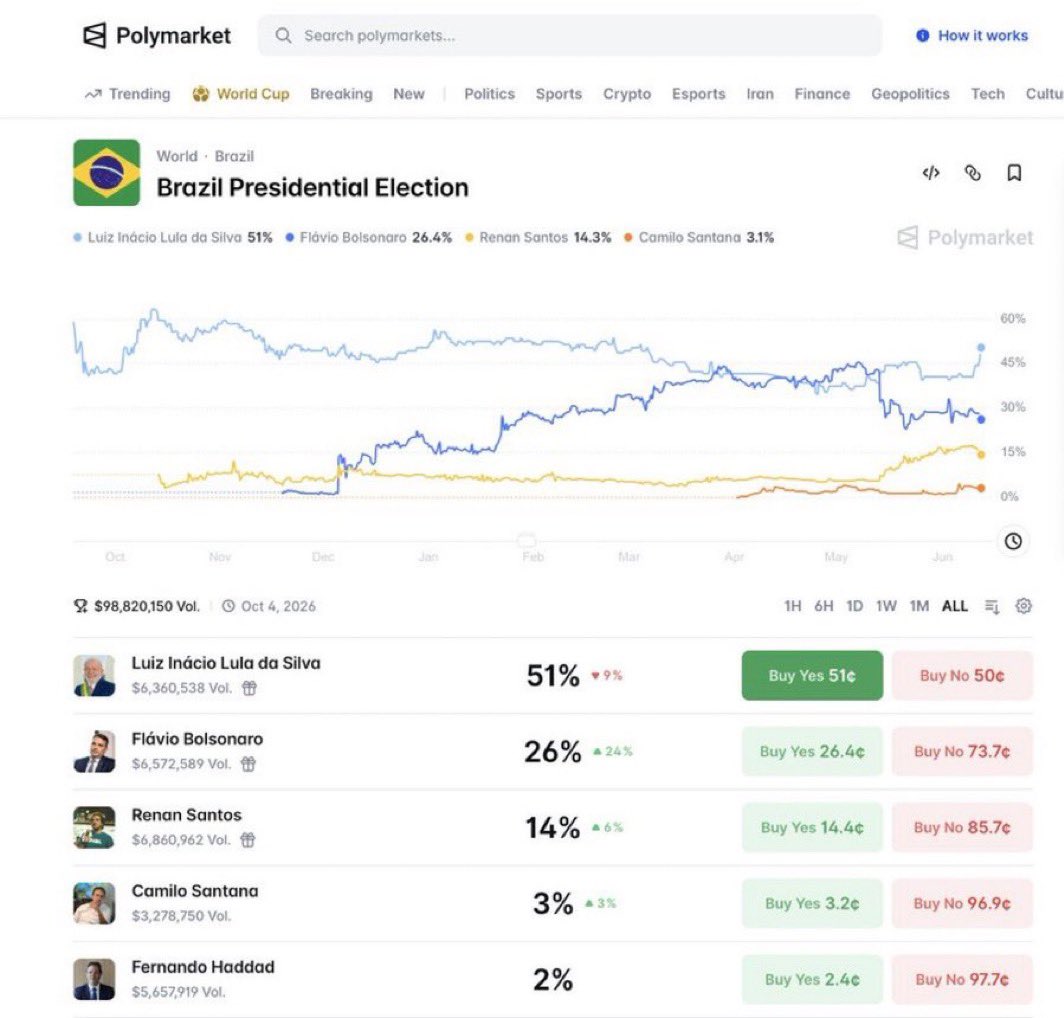Open the World Cup tab
This screenshot has width=1064, height=1018.
point(241,94)
